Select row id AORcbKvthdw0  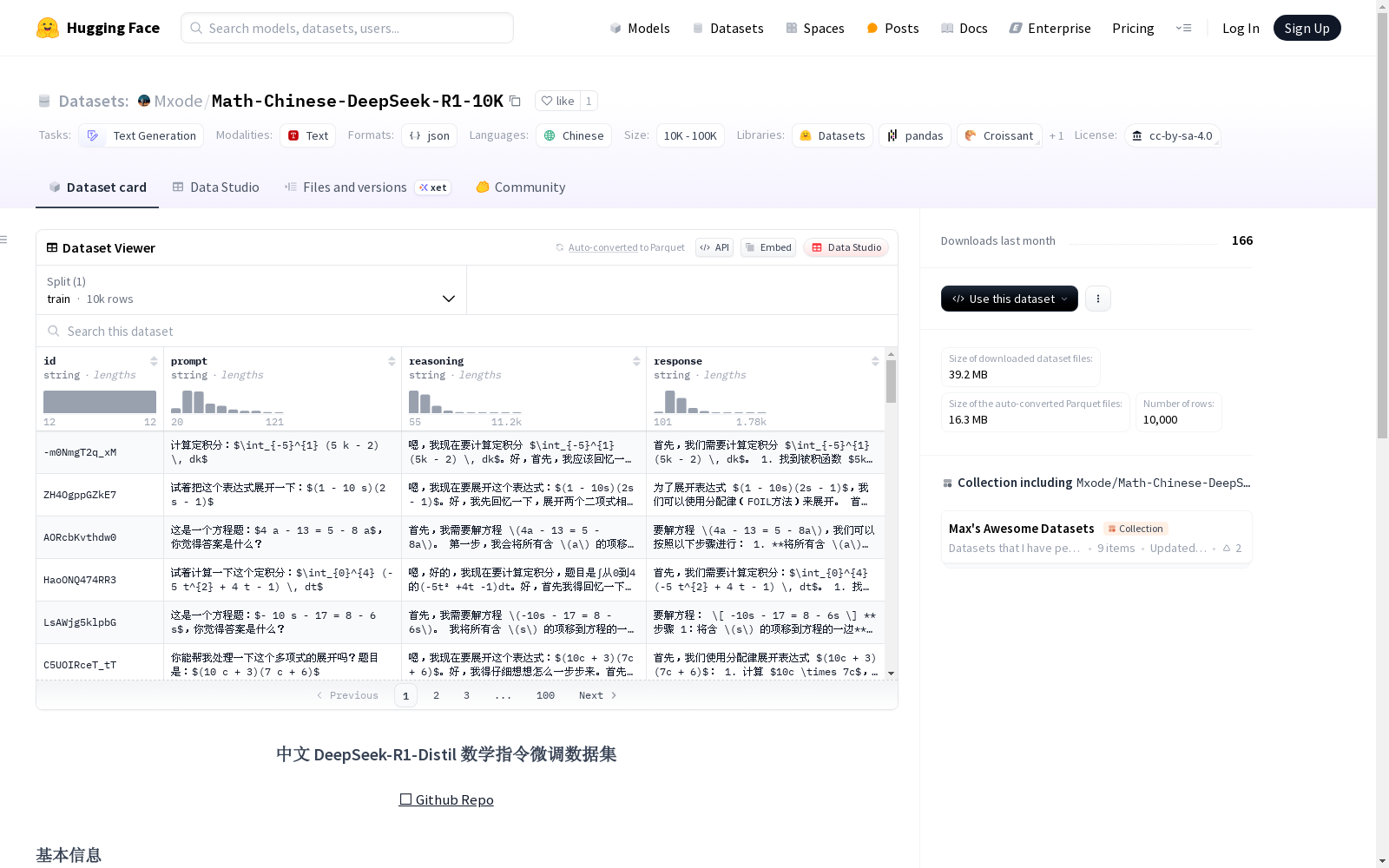click(80, 537)
